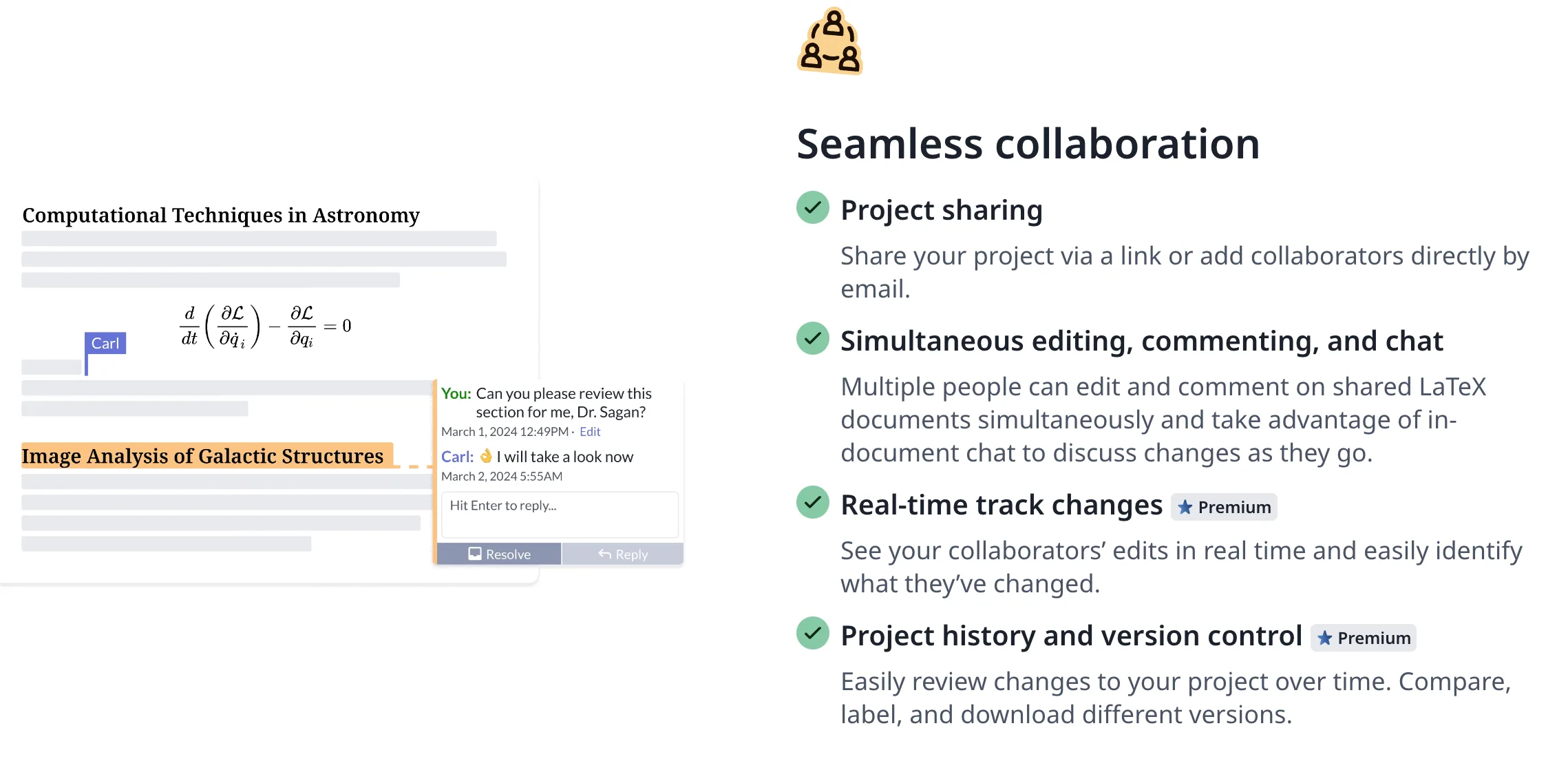Image resolution: width=1568 pixels, height=759 pixels.
Task: Click the Computational Techniques in Astronomy title
Action: (x=220, y=215)
